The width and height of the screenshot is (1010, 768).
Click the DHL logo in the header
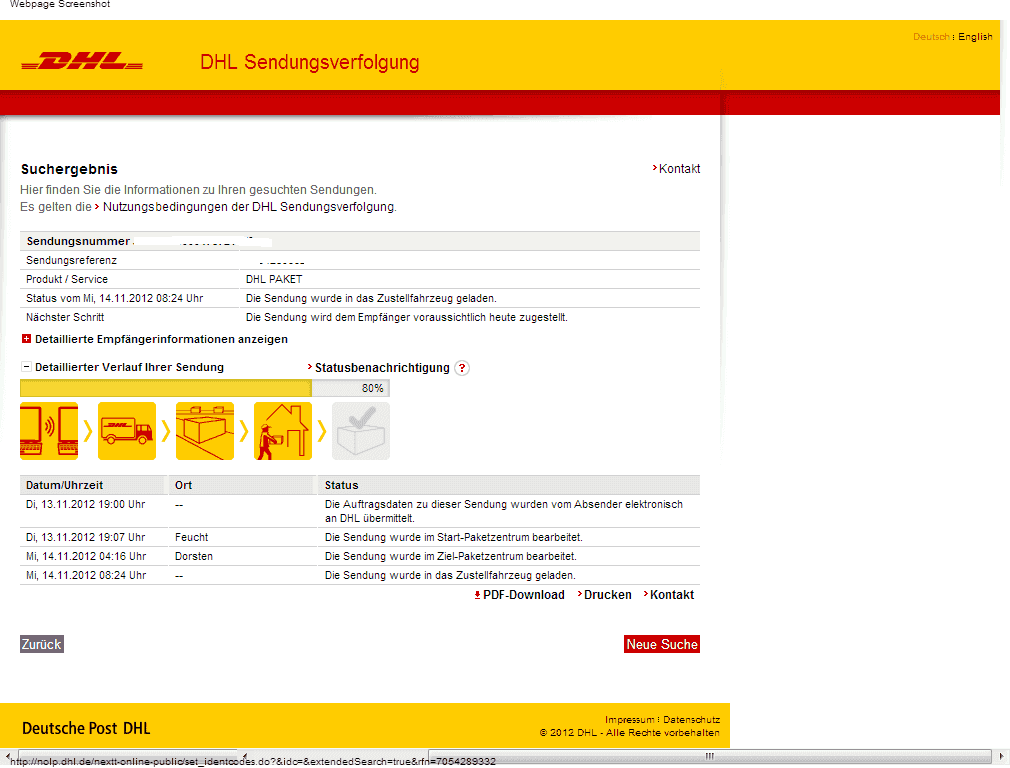(x=82, y=62)
